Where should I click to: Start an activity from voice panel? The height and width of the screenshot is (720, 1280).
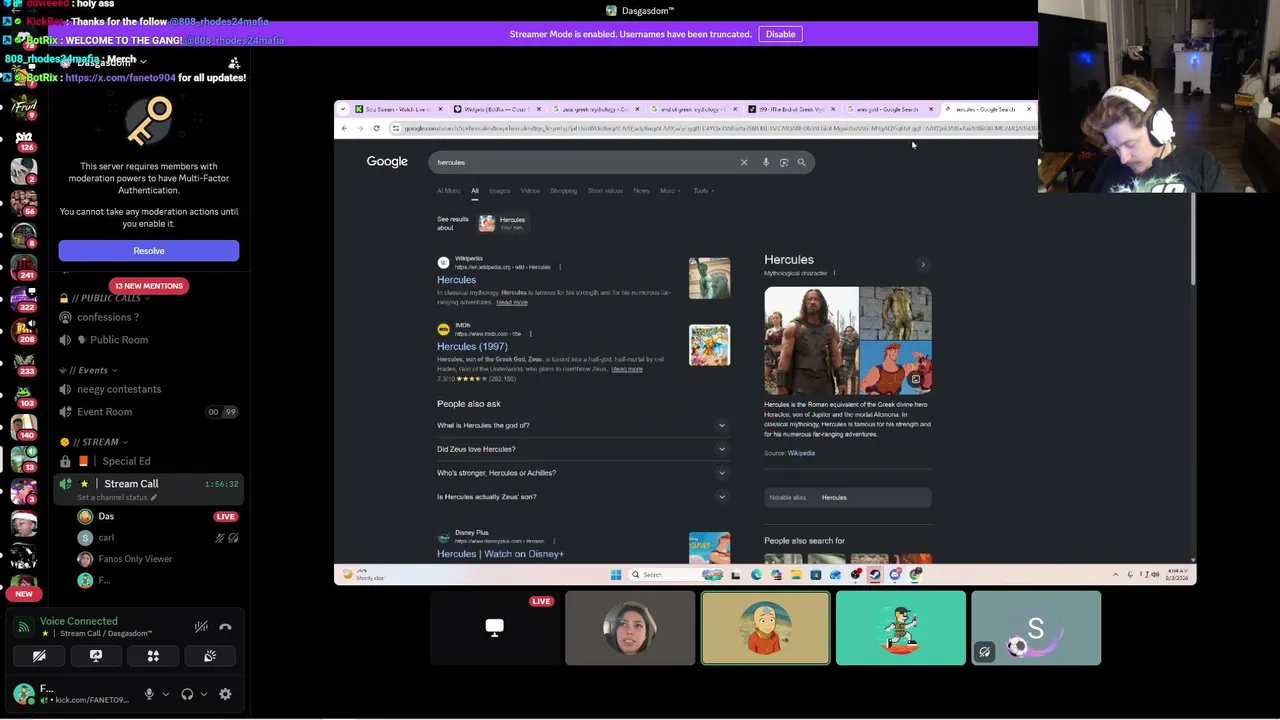tap(153, 656)
